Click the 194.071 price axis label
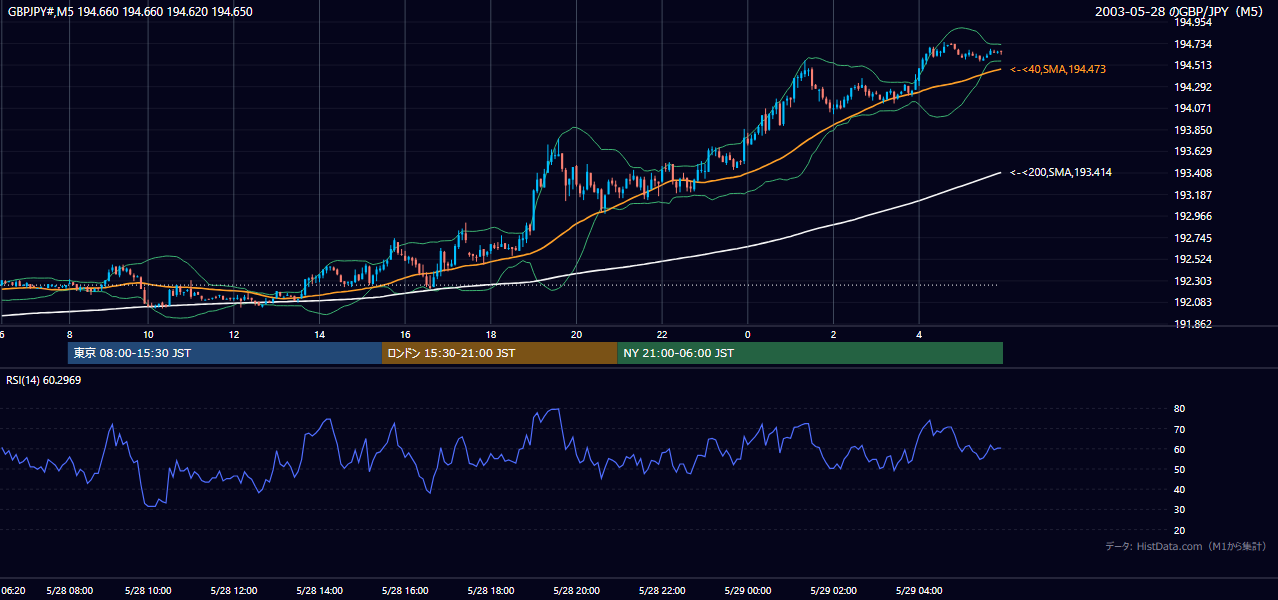Viewport: 1278px width, 600px height. 1193,108
